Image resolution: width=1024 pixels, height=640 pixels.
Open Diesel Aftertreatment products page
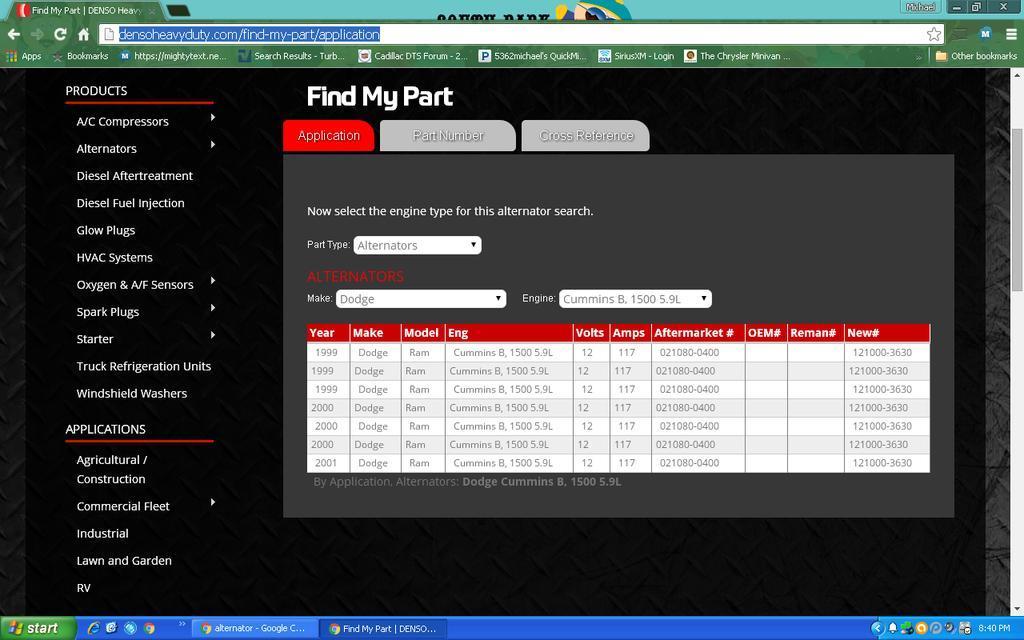pyautogui.click(x=135, y=176)
